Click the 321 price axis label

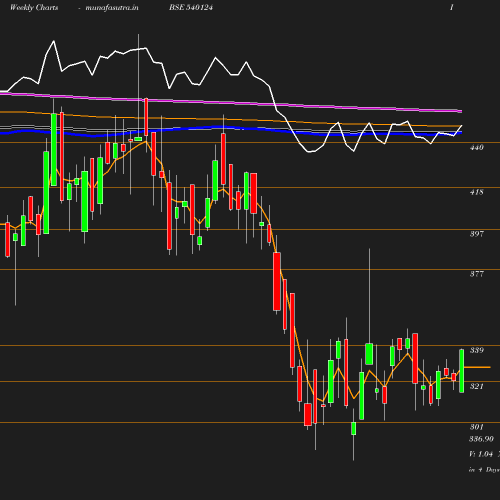476,386
